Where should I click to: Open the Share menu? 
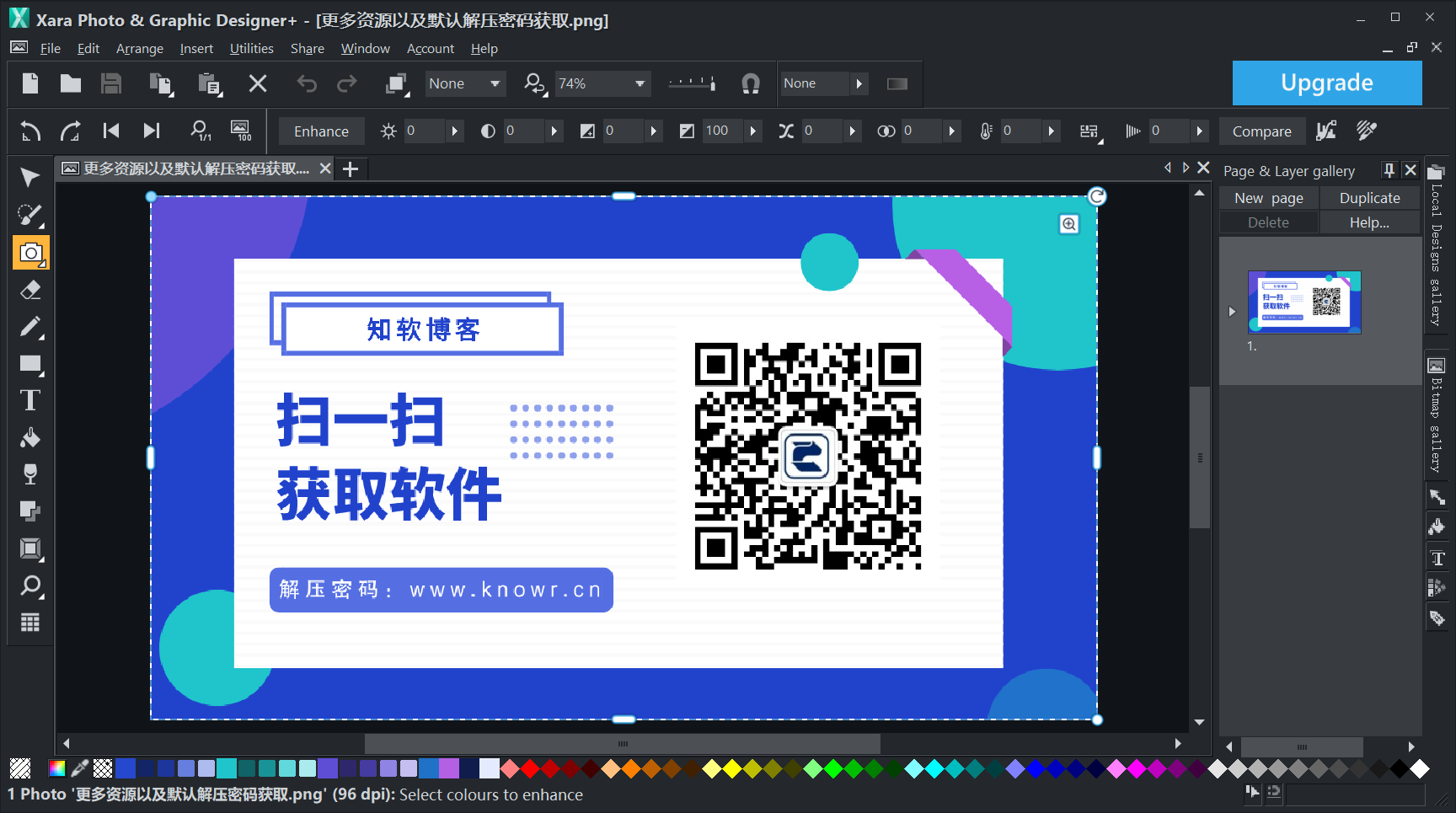click(308, 49)
